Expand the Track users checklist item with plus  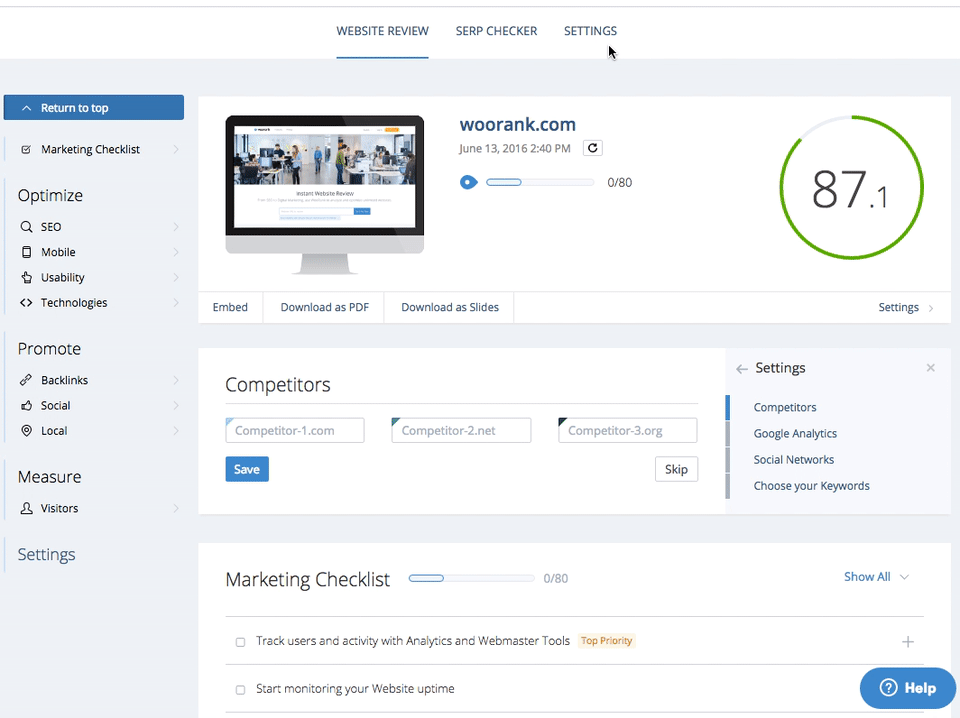click(907, 642)
